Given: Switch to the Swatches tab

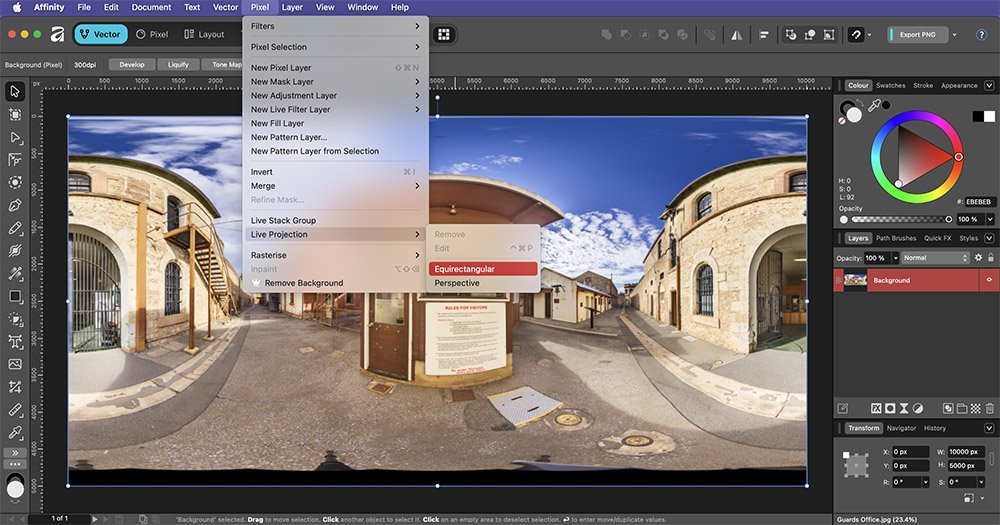Looking at the screenshot, I should pyautogui.click(x=890, y=85).
